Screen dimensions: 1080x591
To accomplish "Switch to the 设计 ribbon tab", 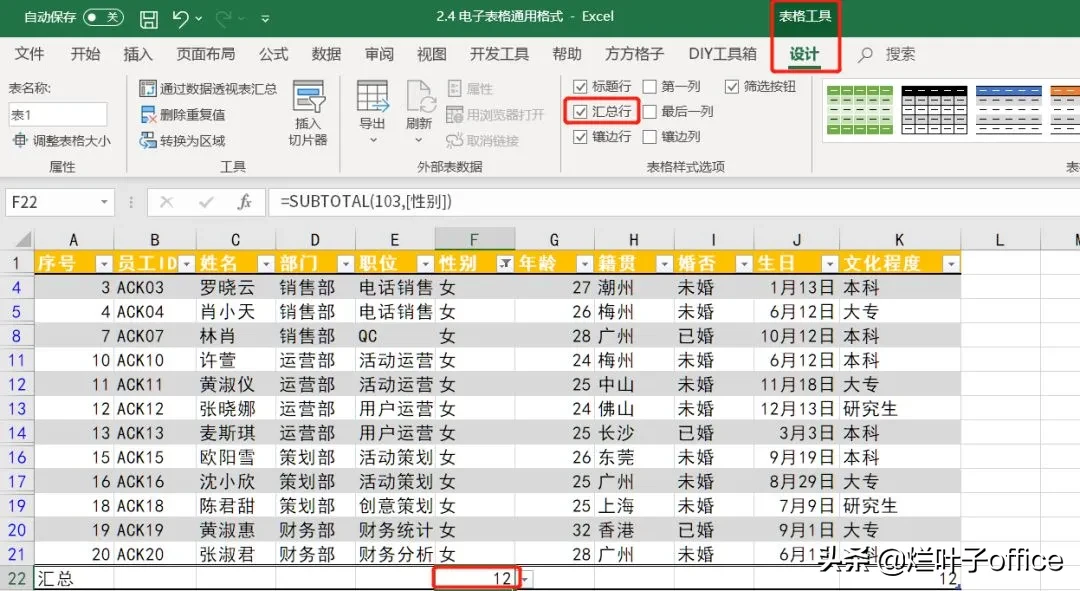I will (x=804, y=54).
